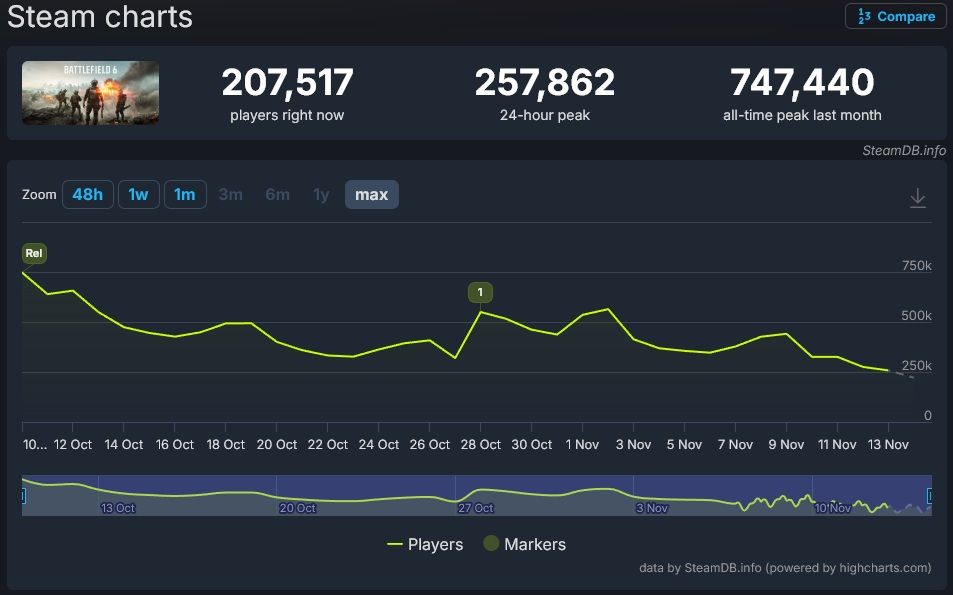Viewport: 953px width, 595px height.
Task: Open the Compare button
Action: [x=896, y=16]
